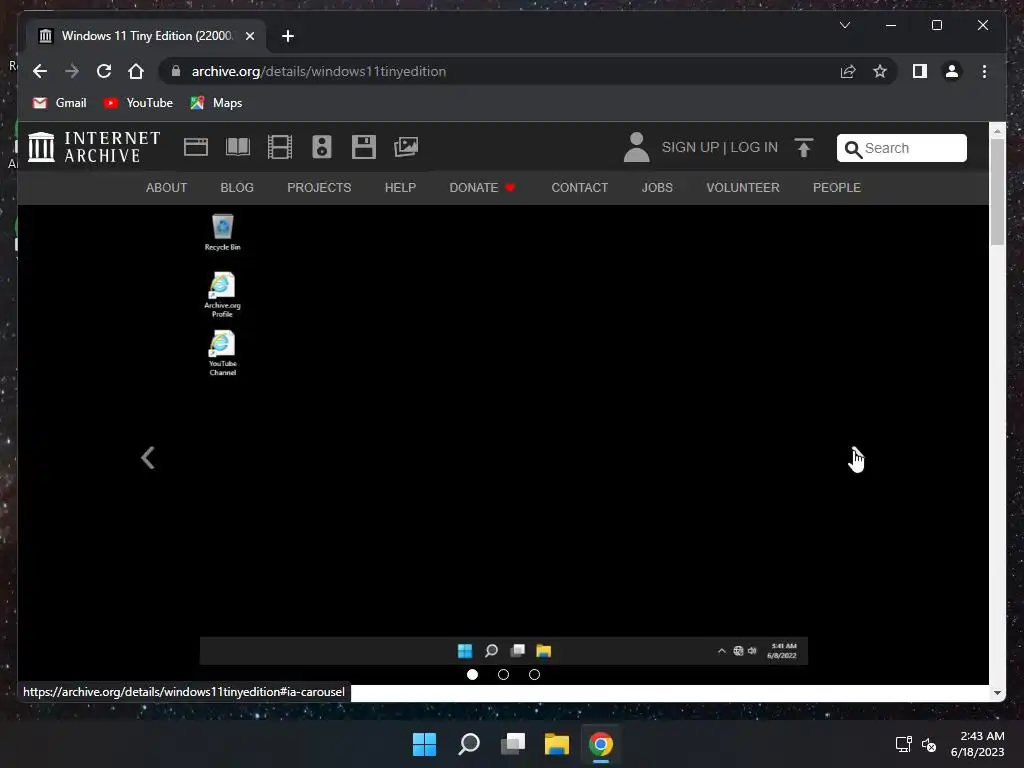Open the network tray icon
Image resolution: width=1024 pixels, height=768 pixels.
coord(904,744)
